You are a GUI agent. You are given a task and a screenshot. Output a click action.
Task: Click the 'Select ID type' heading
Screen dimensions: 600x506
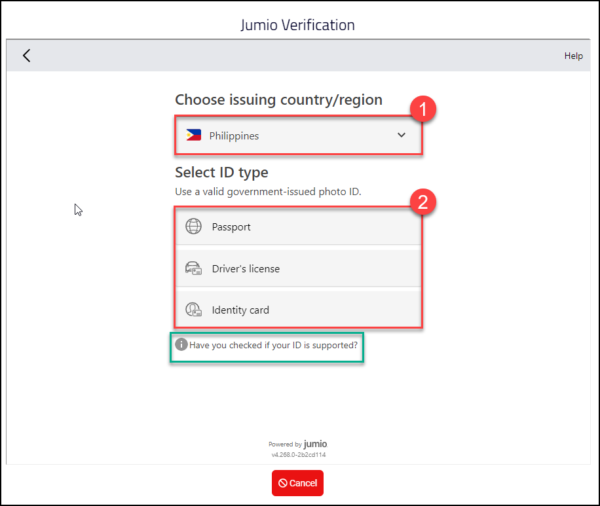(x=222, y=173)
